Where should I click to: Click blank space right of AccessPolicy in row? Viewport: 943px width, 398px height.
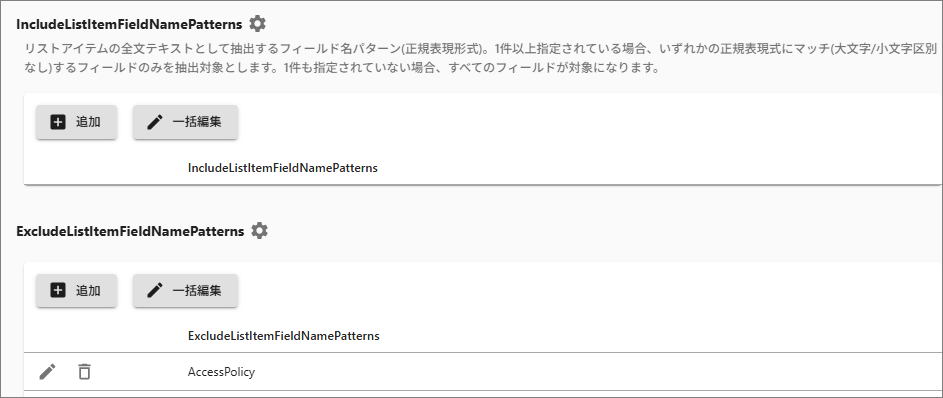(595, 372)
